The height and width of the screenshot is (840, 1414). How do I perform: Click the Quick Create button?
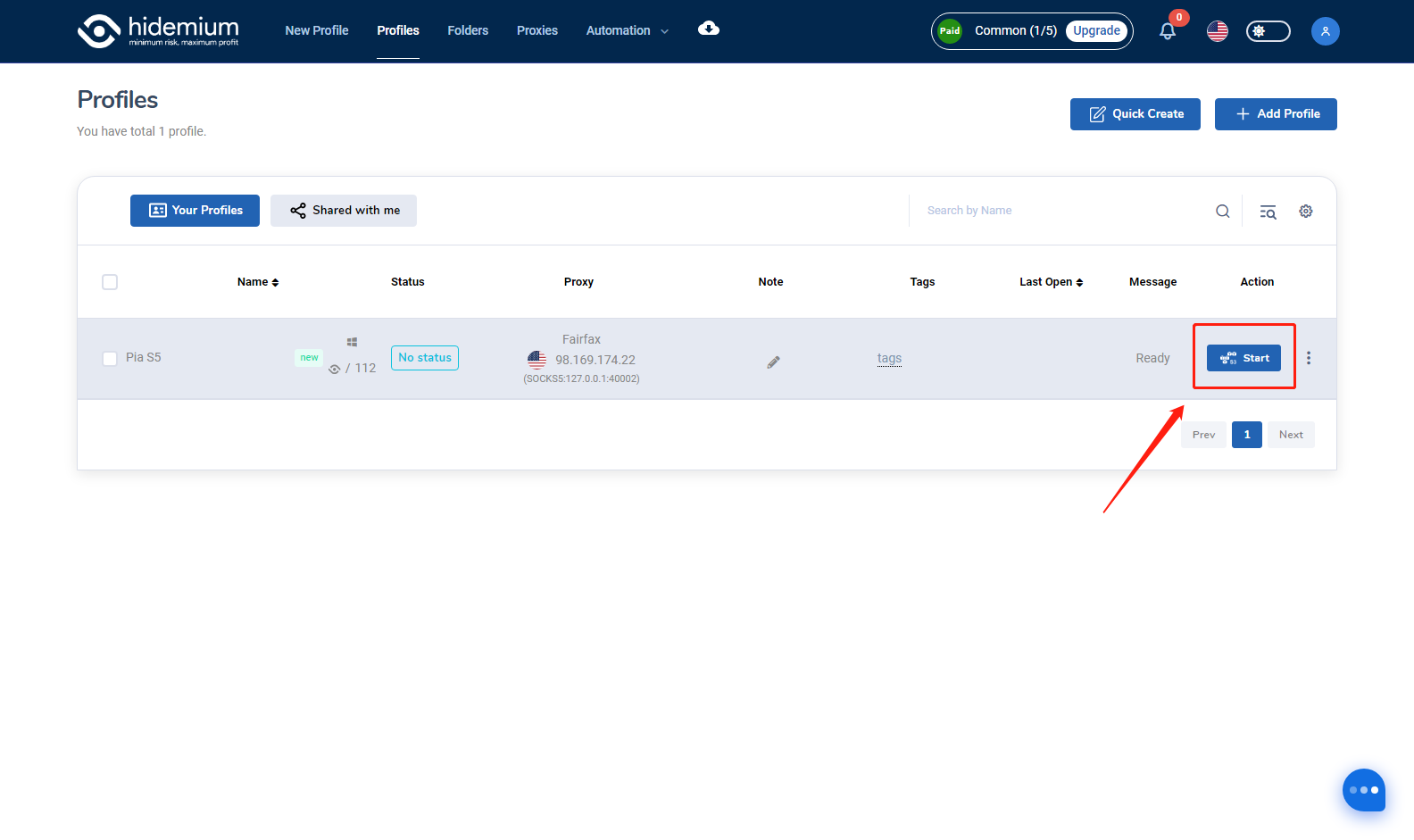[x=1135, y=114]
